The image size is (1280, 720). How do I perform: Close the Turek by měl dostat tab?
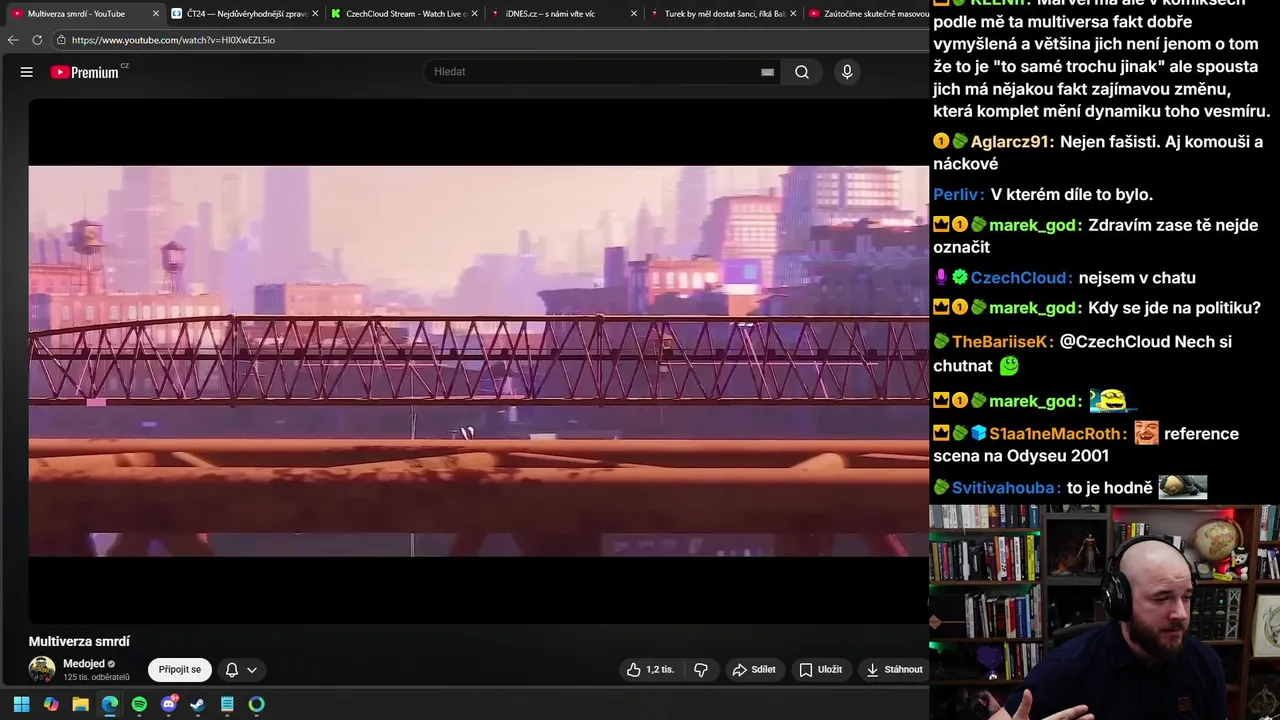[x=793, y=14]
